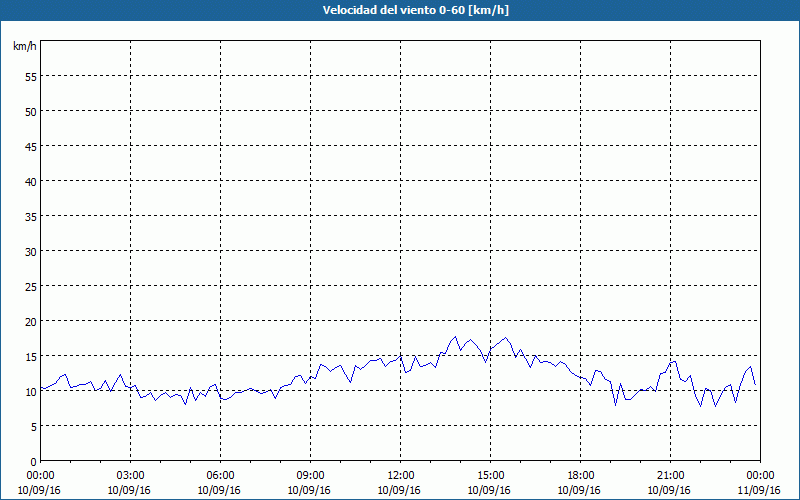Click the y-axis value 15
Screen dimensions: 800x500
point(31,357)
